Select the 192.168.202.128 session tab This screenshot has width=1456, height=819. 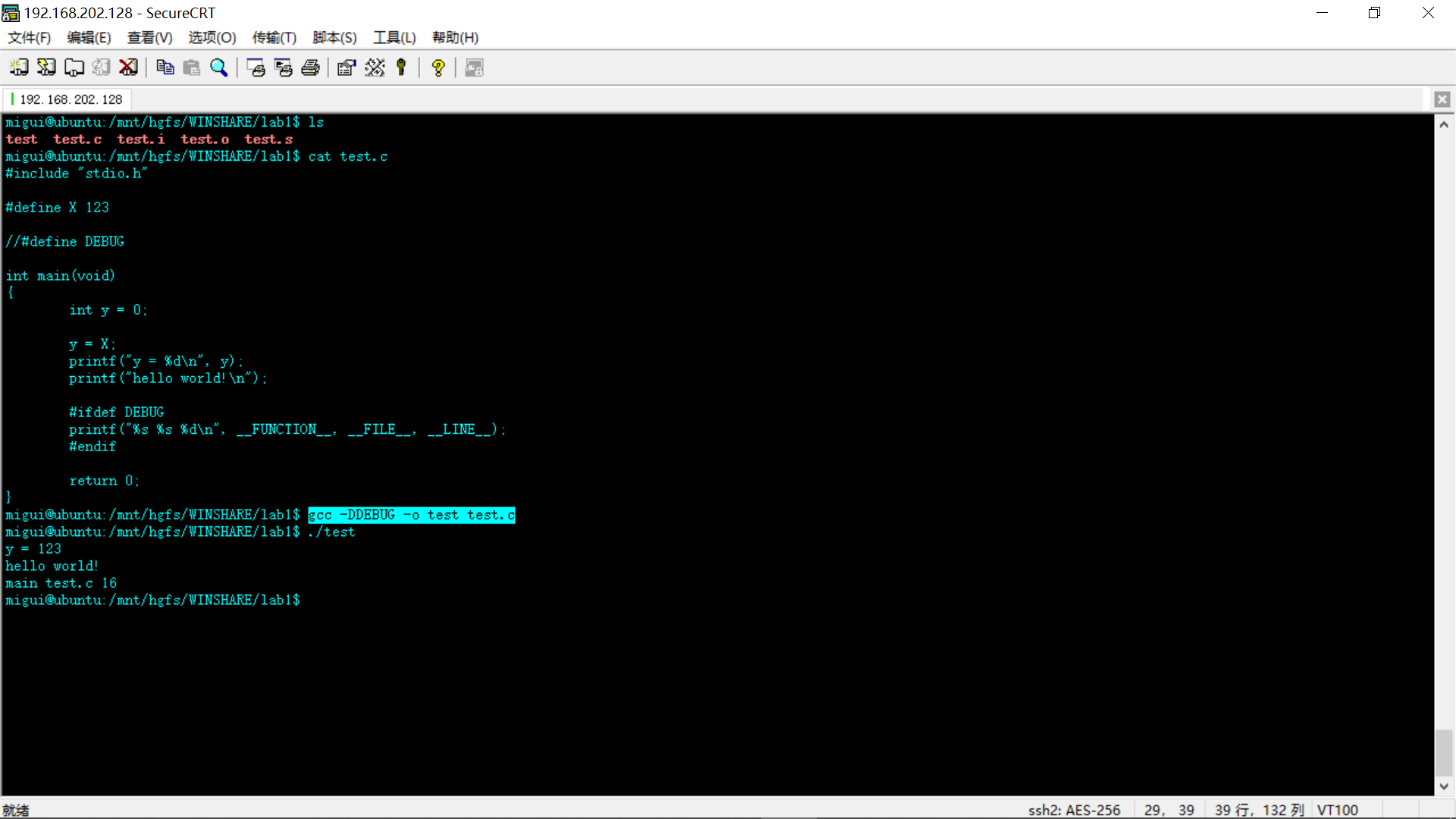tap(71, 99)
